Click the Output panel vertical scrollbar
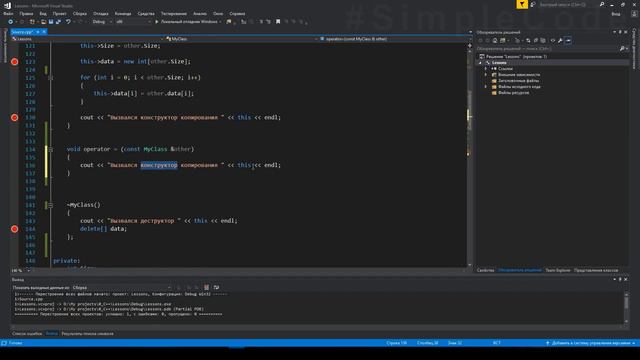This screenshot has height=360, width=640. 626,308
